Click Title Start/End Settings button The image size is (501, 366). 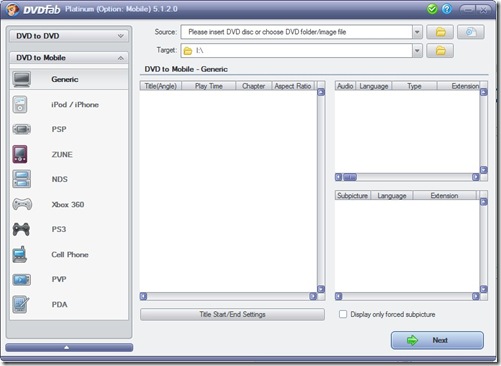pyautogui.click(x=232, y=314)
